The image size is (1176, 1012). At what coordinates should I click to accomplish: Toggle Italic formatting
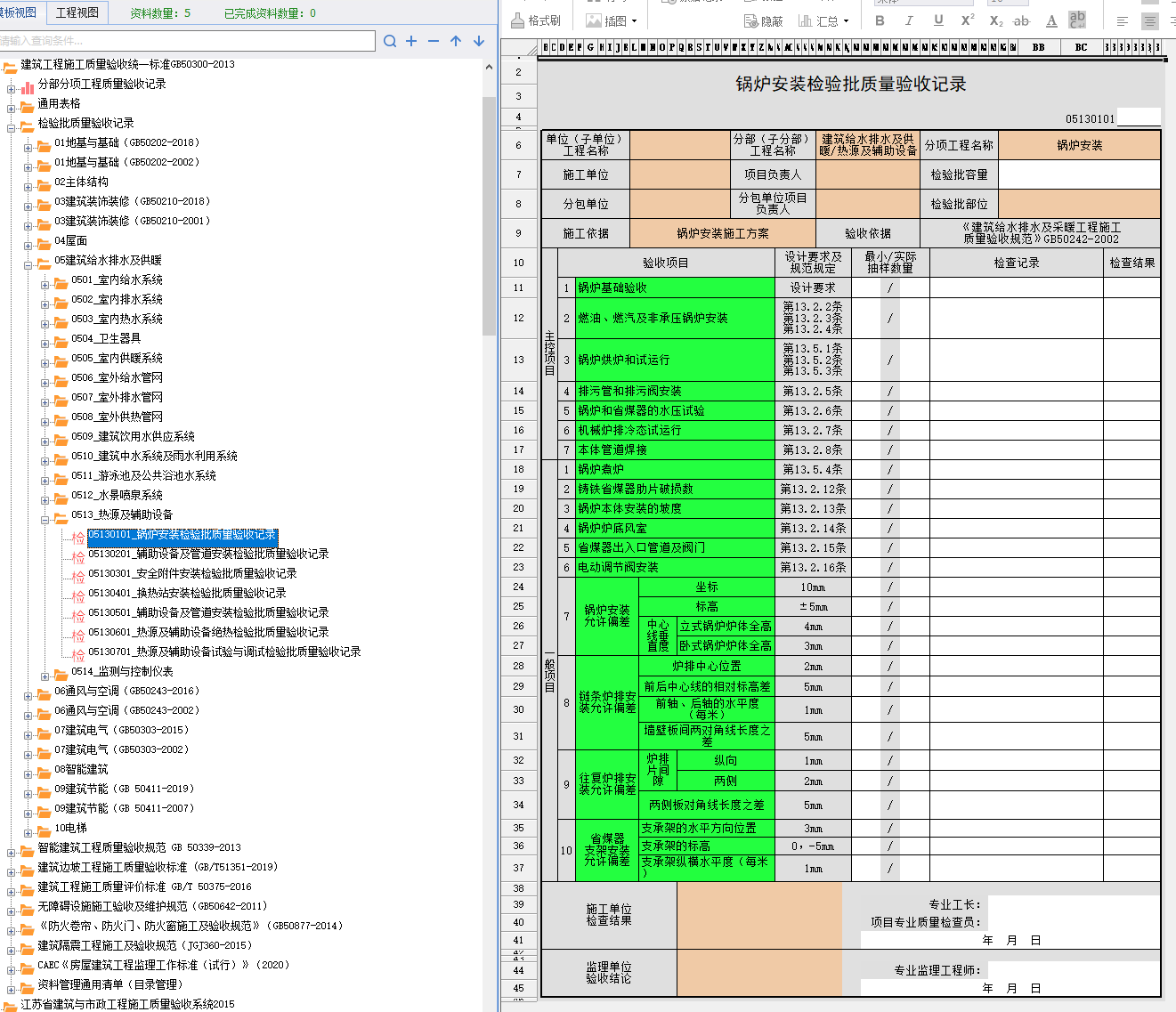pos(909,20)
